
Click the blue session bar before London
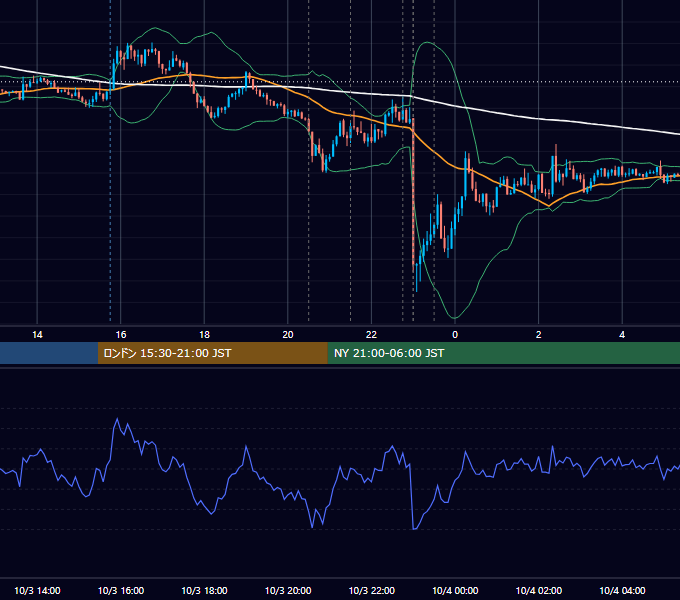49,353
